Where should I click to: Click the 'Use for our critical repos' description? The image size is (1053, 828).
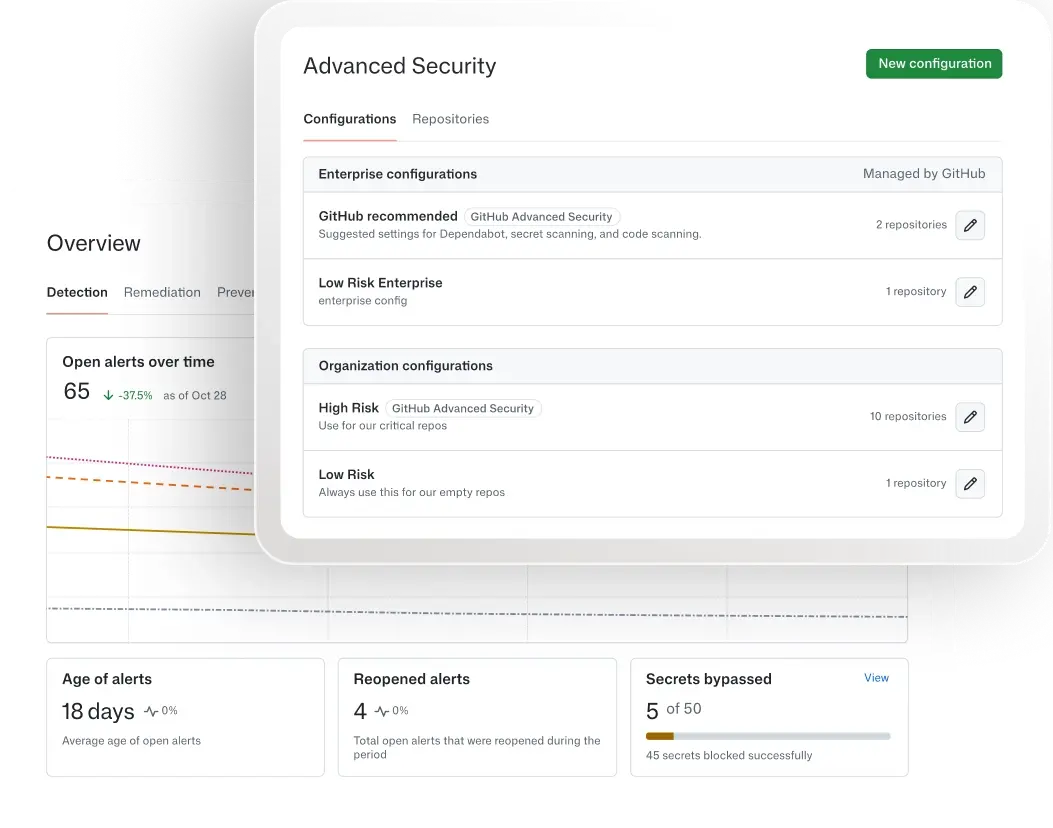click(383, 426)
